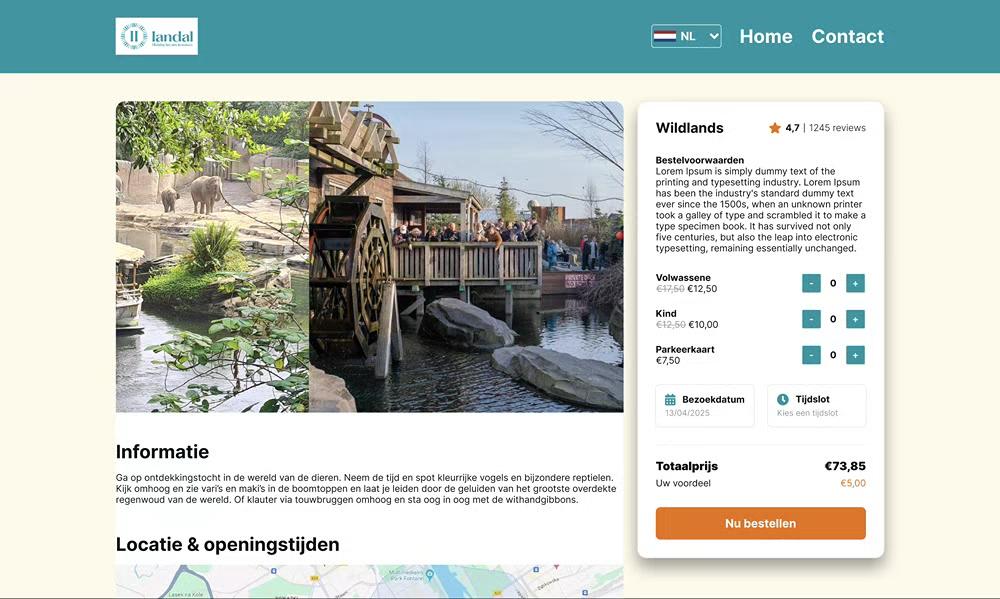Click the Nu bestellen button
Viewport: 1000px width, 599px height.
761,523
